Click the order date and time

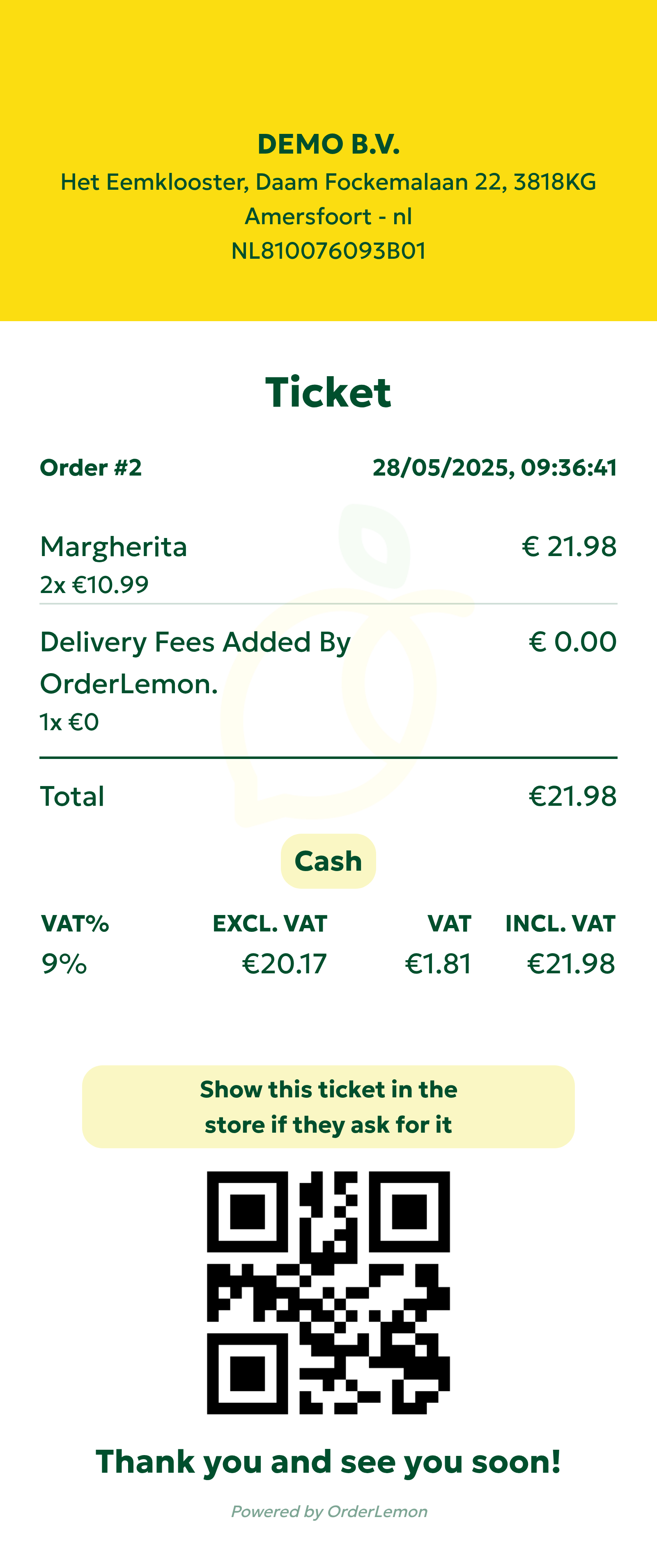pos(494,467)
